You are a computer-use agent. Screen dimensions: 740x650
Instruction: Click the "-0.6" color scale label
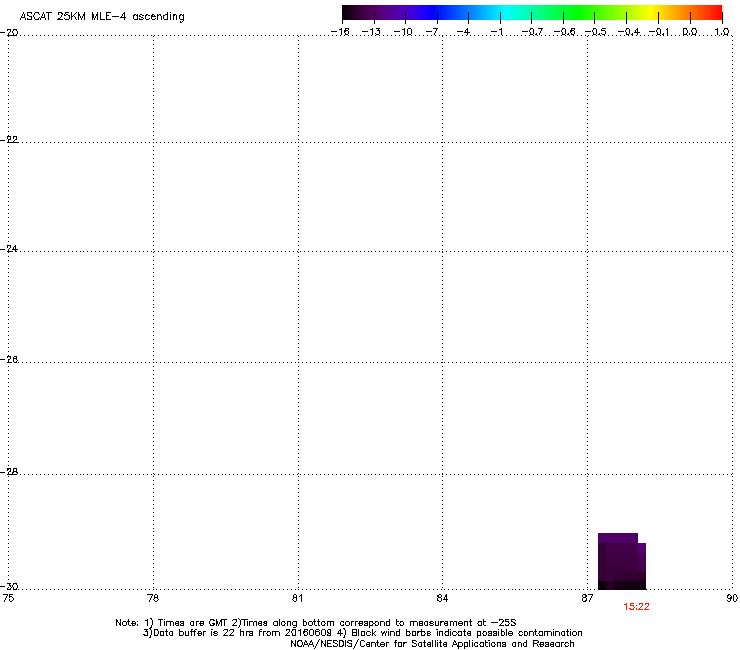(x=564, y=32)
